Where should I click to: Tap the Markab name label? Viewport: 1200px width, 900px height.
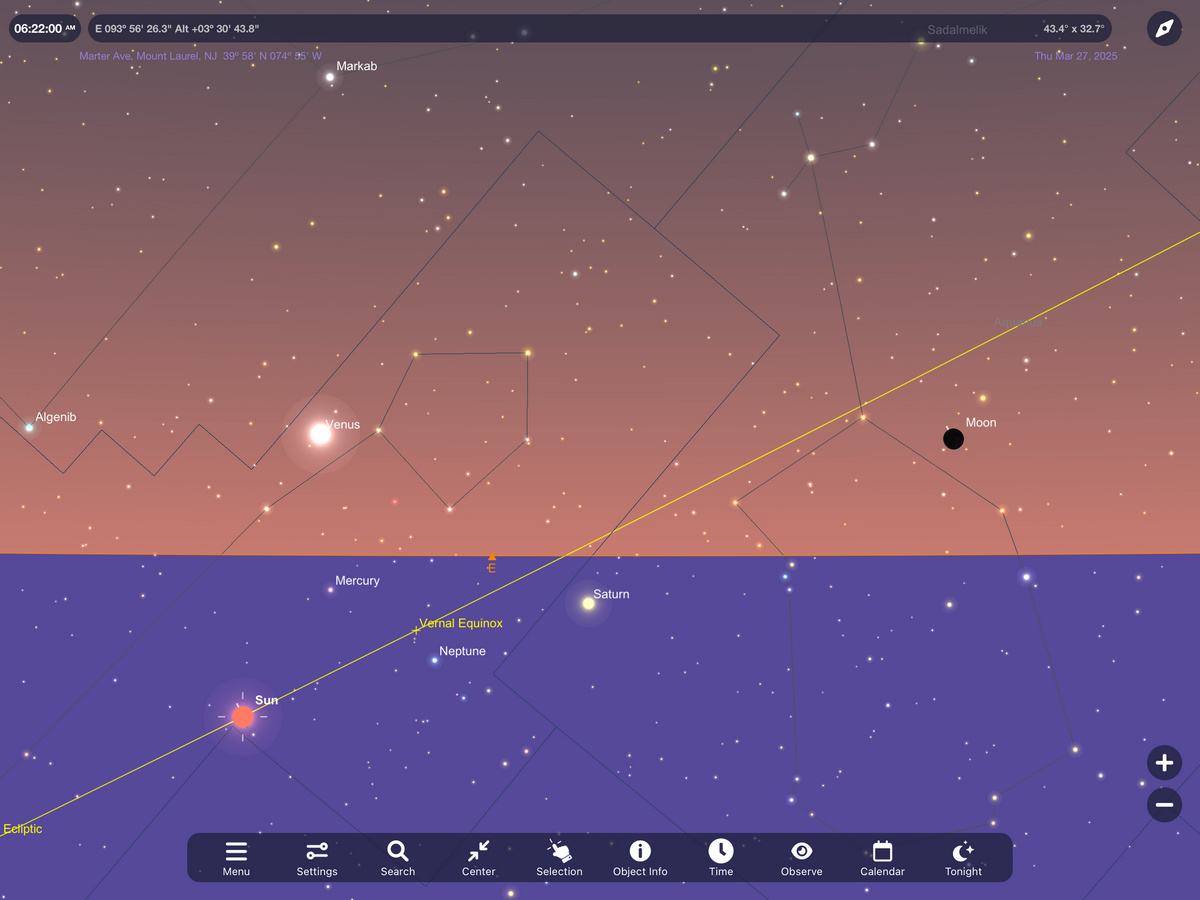(x=356, y=67)
